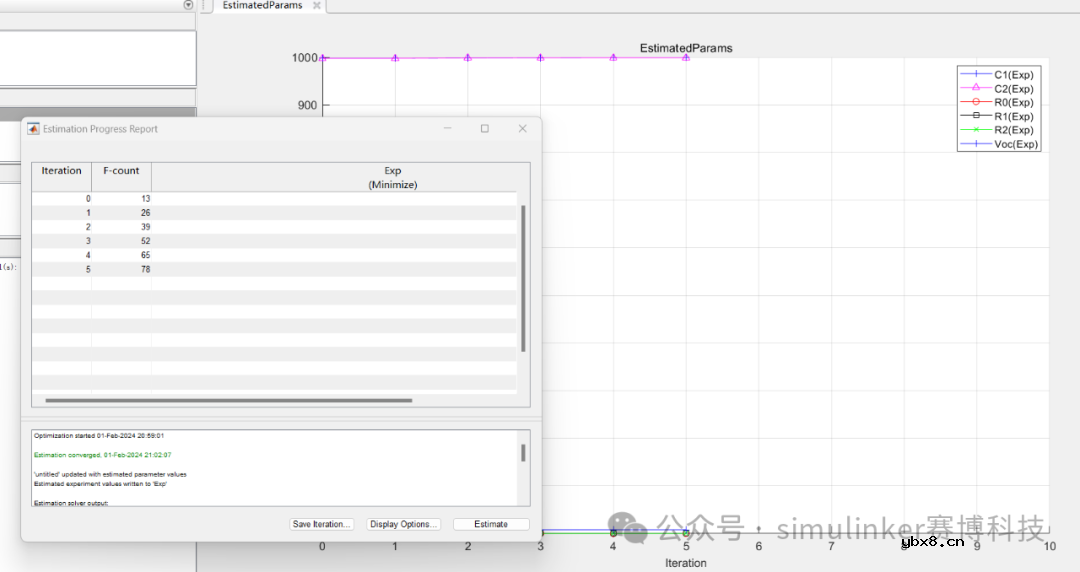Click the EstimatedParams plot title
This screenshot has width=1080, height=572.
point(686,48)
